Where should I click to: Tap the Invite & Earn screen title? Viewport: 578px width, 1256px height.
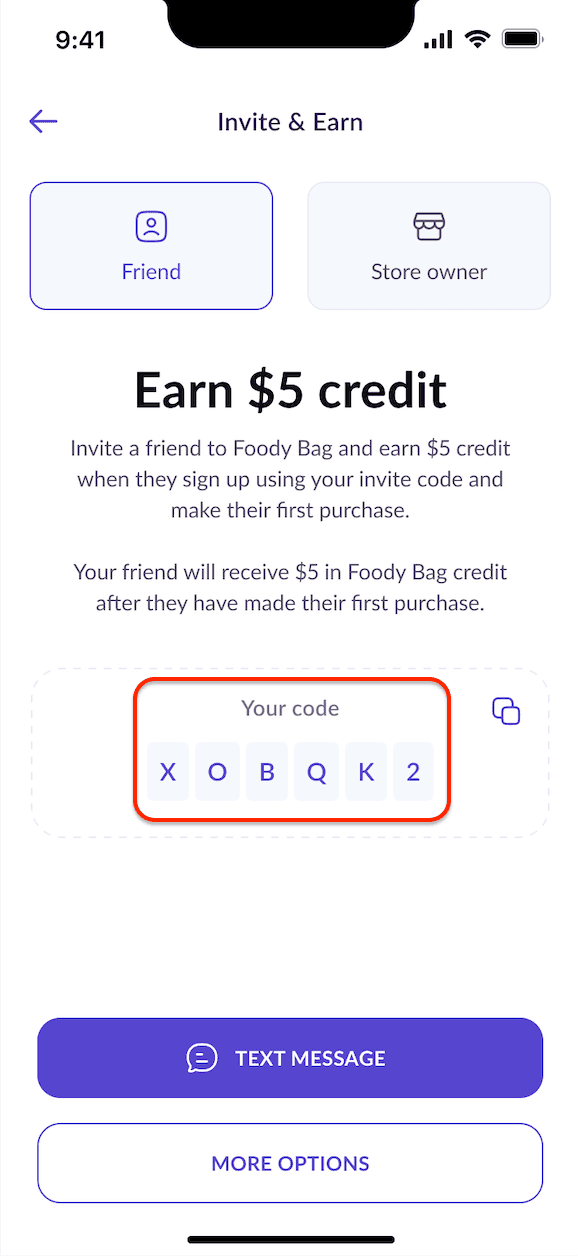[x=290, y=121]
